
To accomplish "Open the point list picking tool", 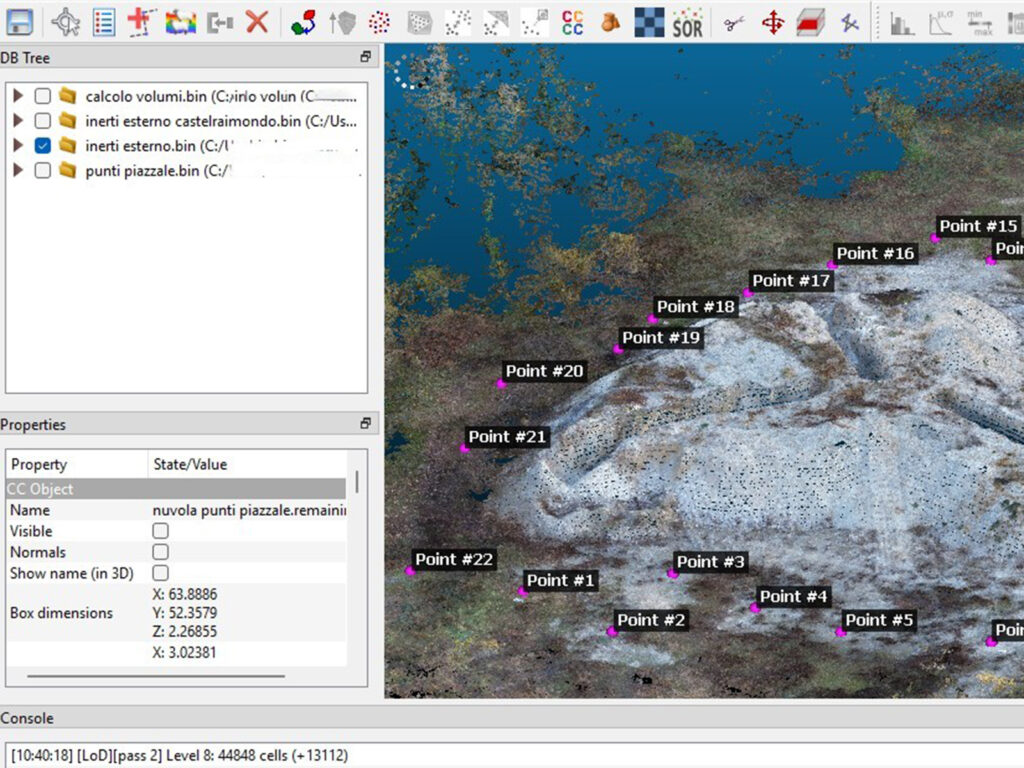I will [103, 21].
